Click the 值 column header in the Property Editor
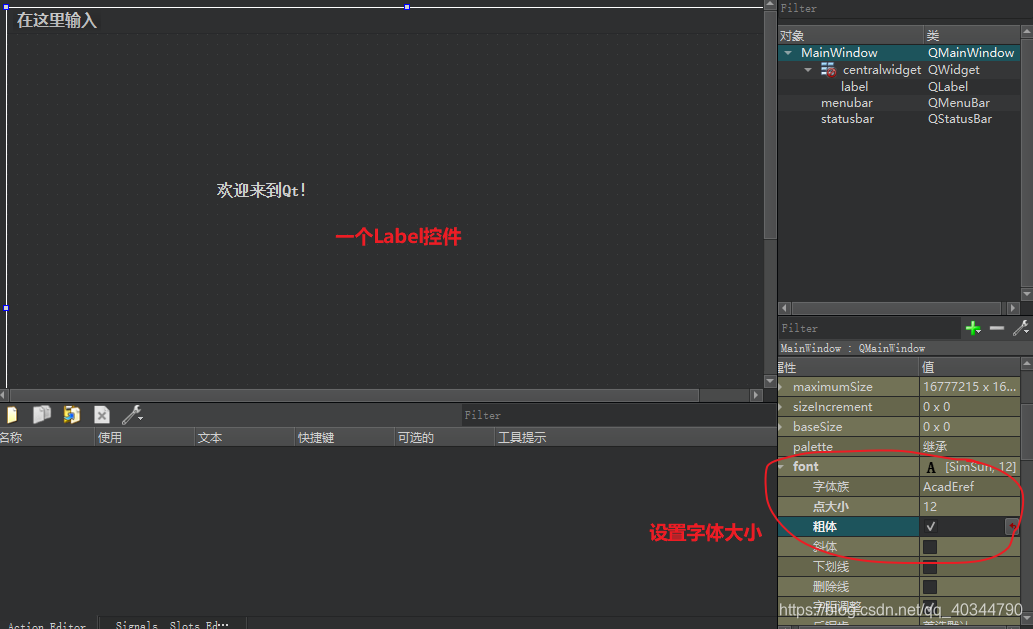 click(x=969, y=367)
